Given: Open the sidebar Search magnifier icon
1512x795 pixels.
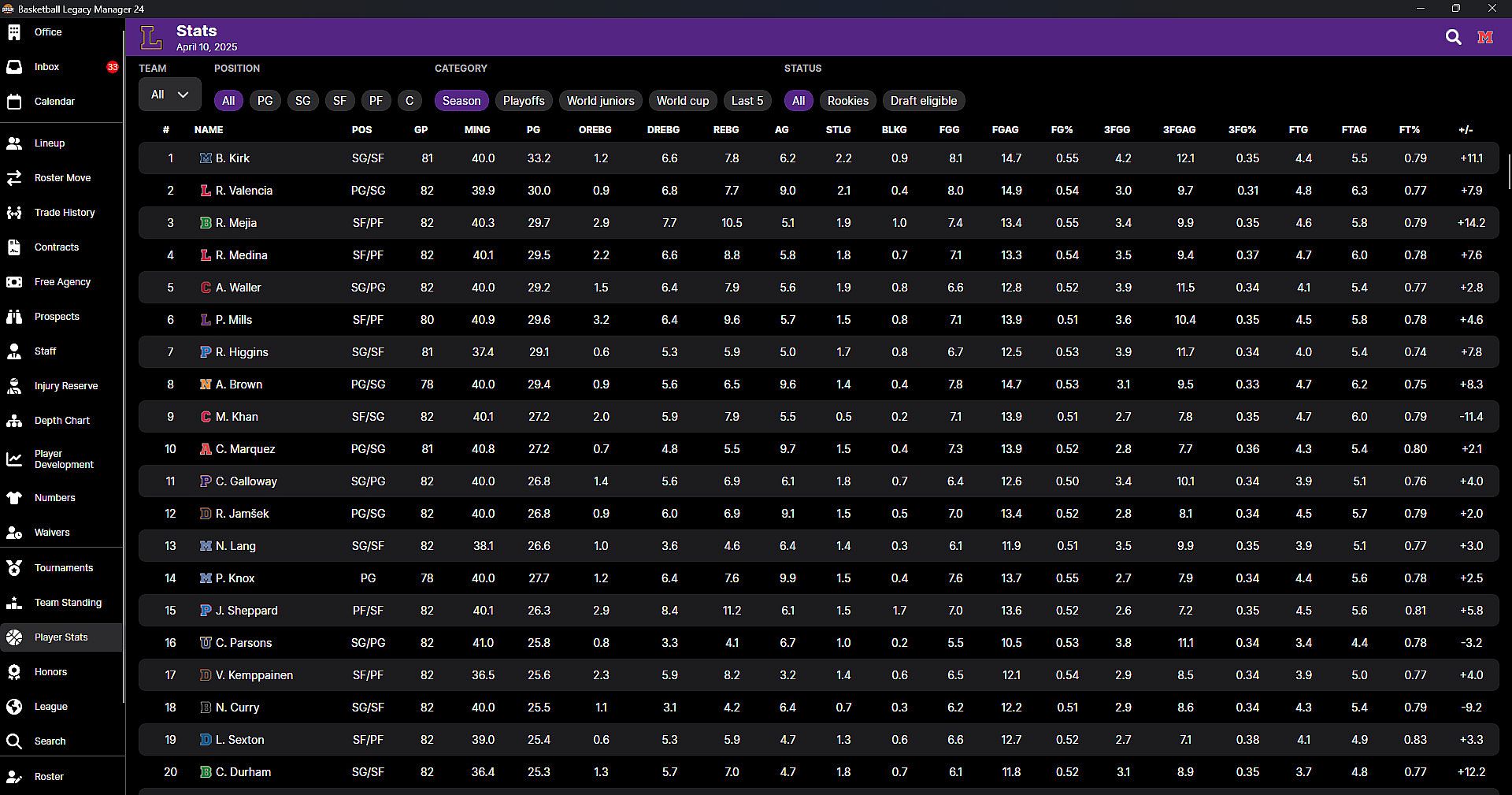Looking at the screenshot, I should pyautogui.click(x=14, y=741).
